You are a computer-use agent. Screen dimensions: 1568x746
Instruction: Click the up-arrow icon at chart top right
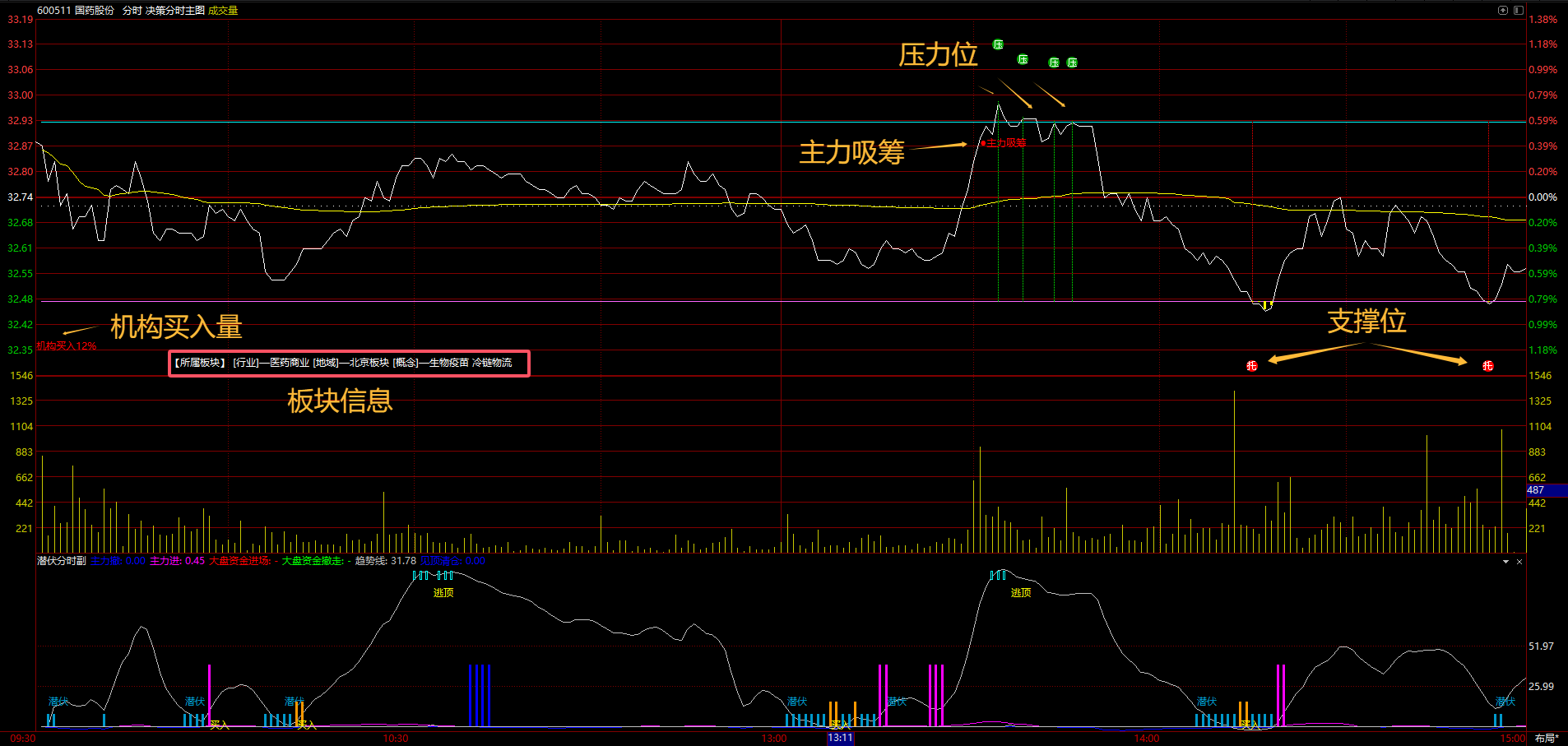1503,11
